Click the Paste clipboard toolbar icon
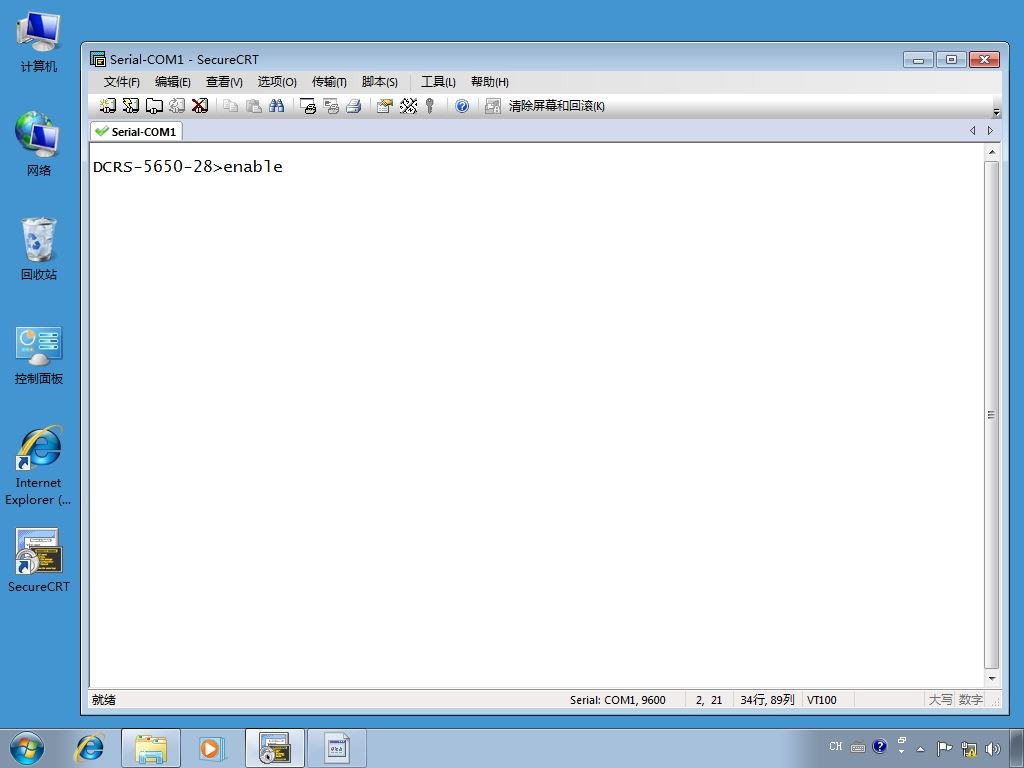Viewport: 1024px width, 768px height. (253, 106)
